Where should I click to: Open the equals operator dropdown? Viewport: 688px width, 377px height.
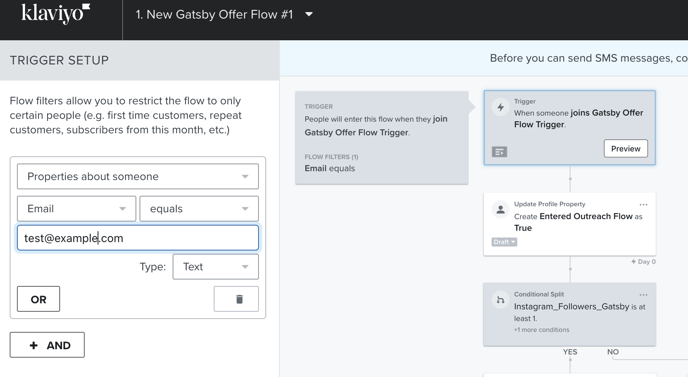pos(199,208)
